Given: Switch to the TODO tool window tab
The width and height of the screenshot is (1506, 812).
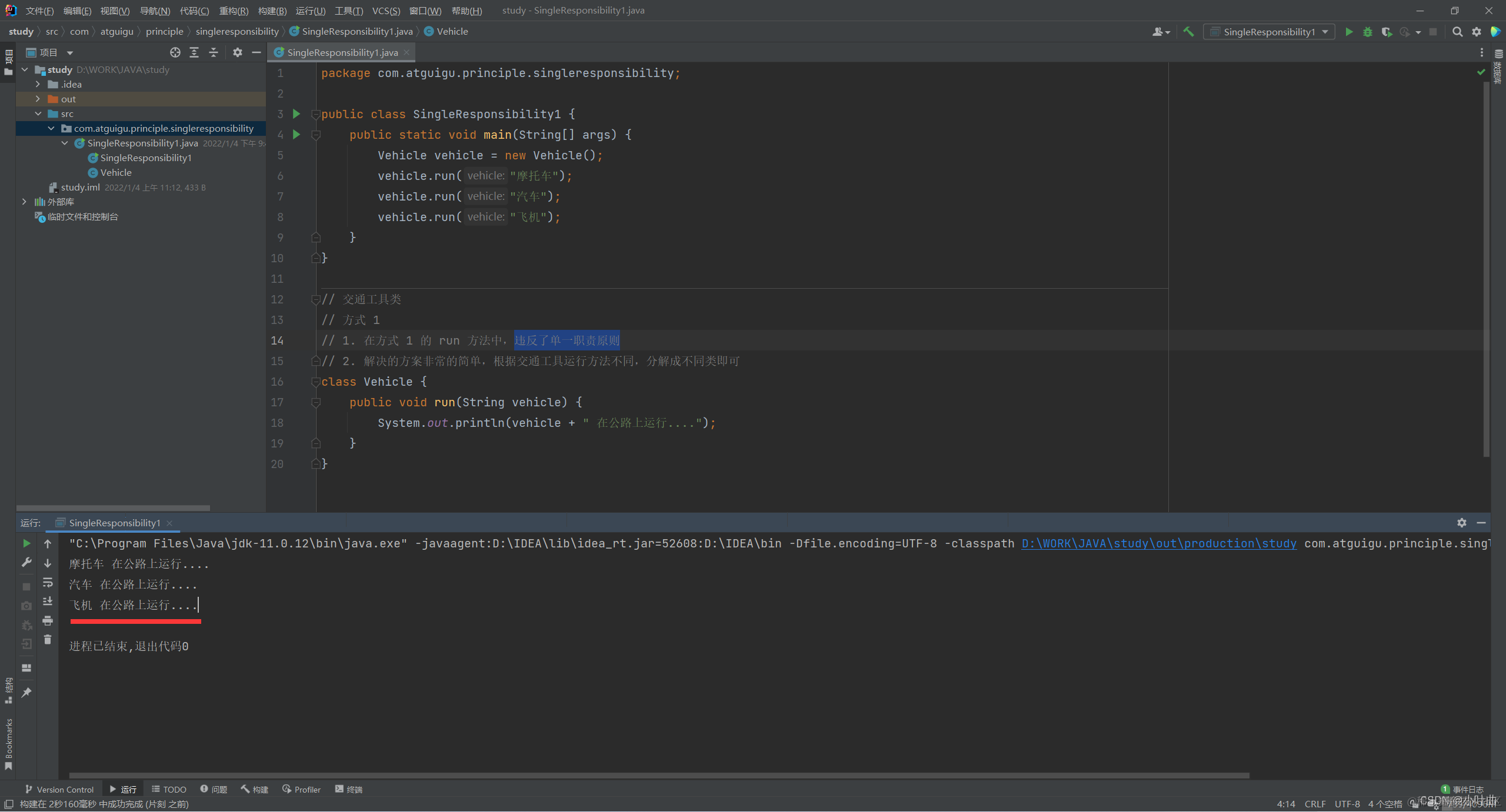Looking at the screenshot, I should click(x=169, y=789).
